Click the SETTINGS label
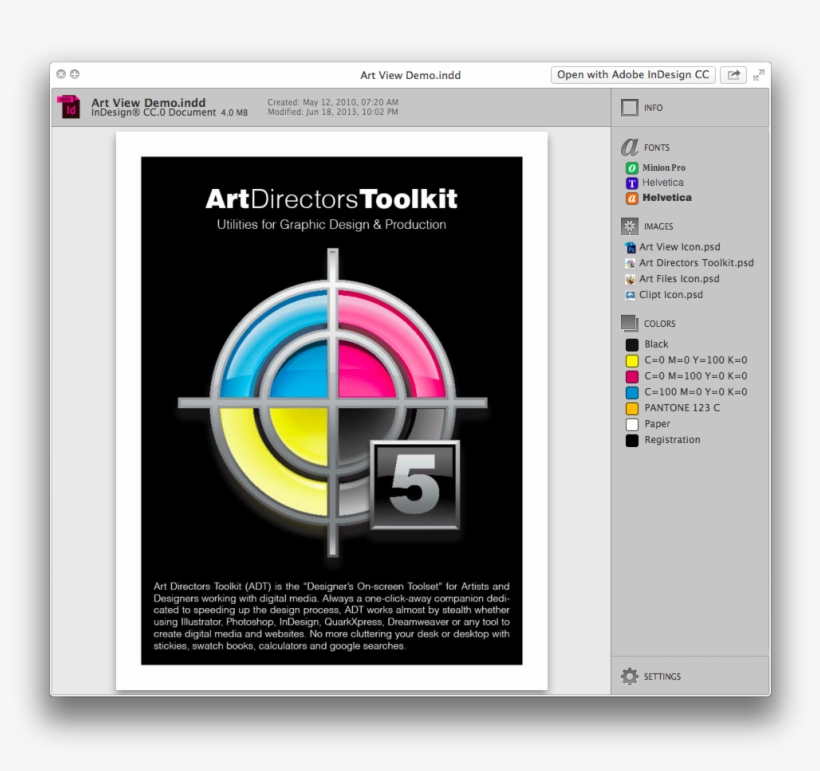Viewport: 820px width, 771px height. (662, 676)
